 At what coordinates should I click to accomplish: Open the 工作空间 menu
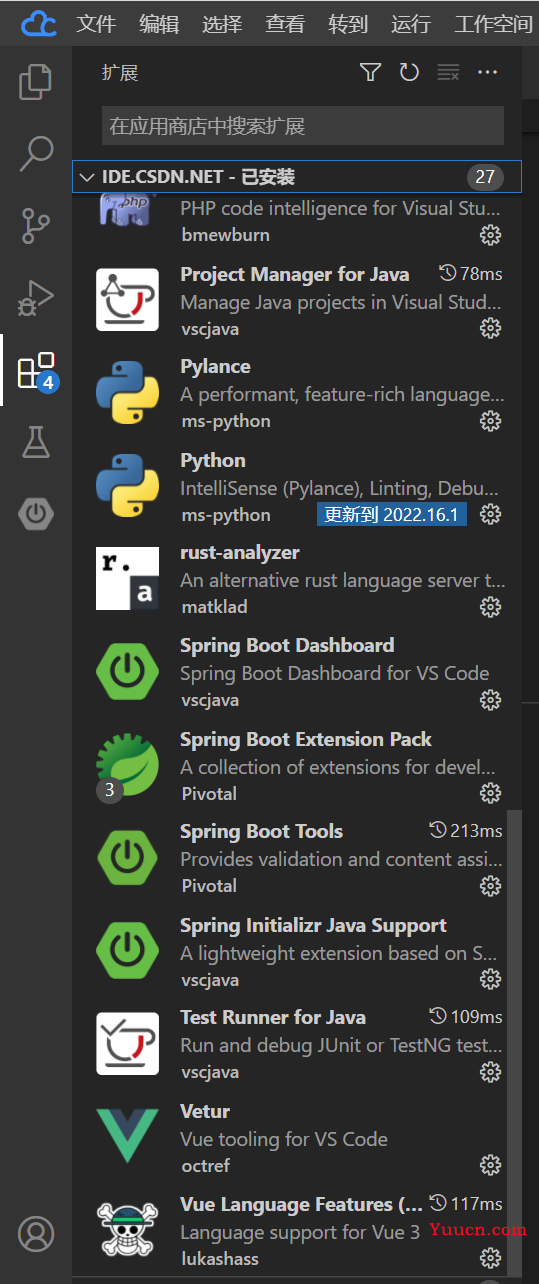pos(494,24)
